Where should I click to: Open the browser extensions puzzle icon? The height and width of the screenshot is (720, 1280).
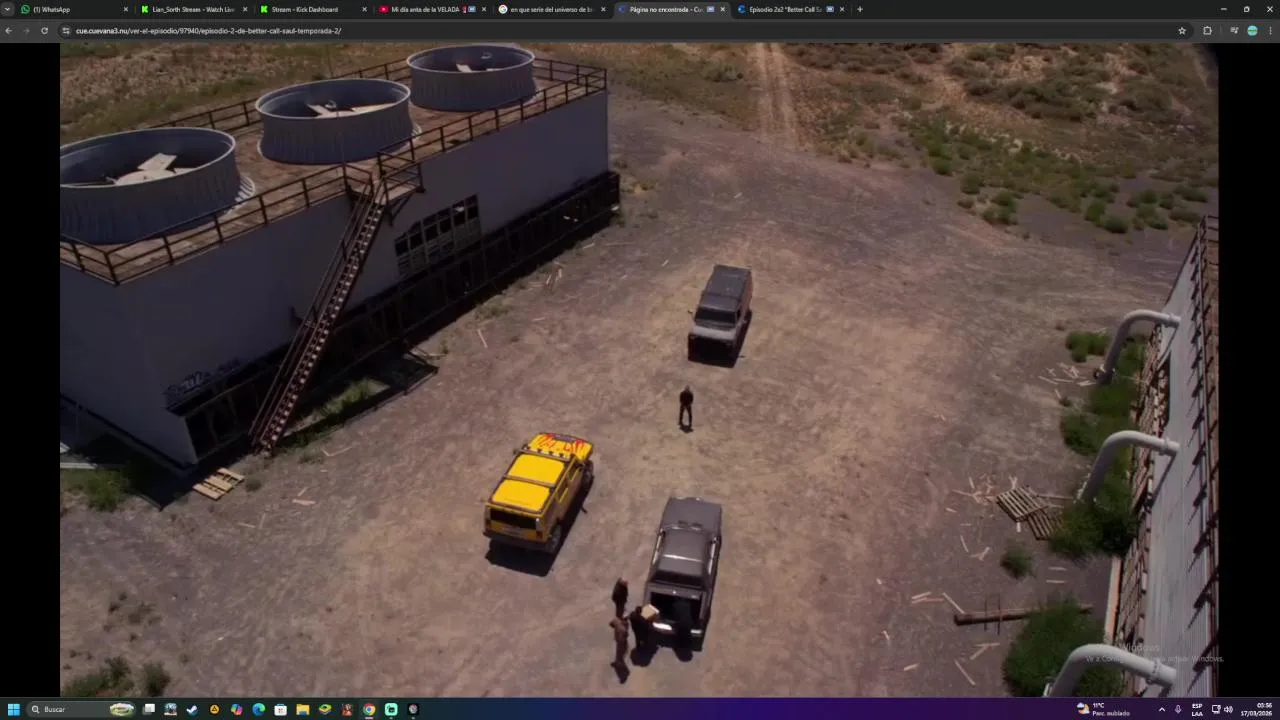[x=1207, y=30]
